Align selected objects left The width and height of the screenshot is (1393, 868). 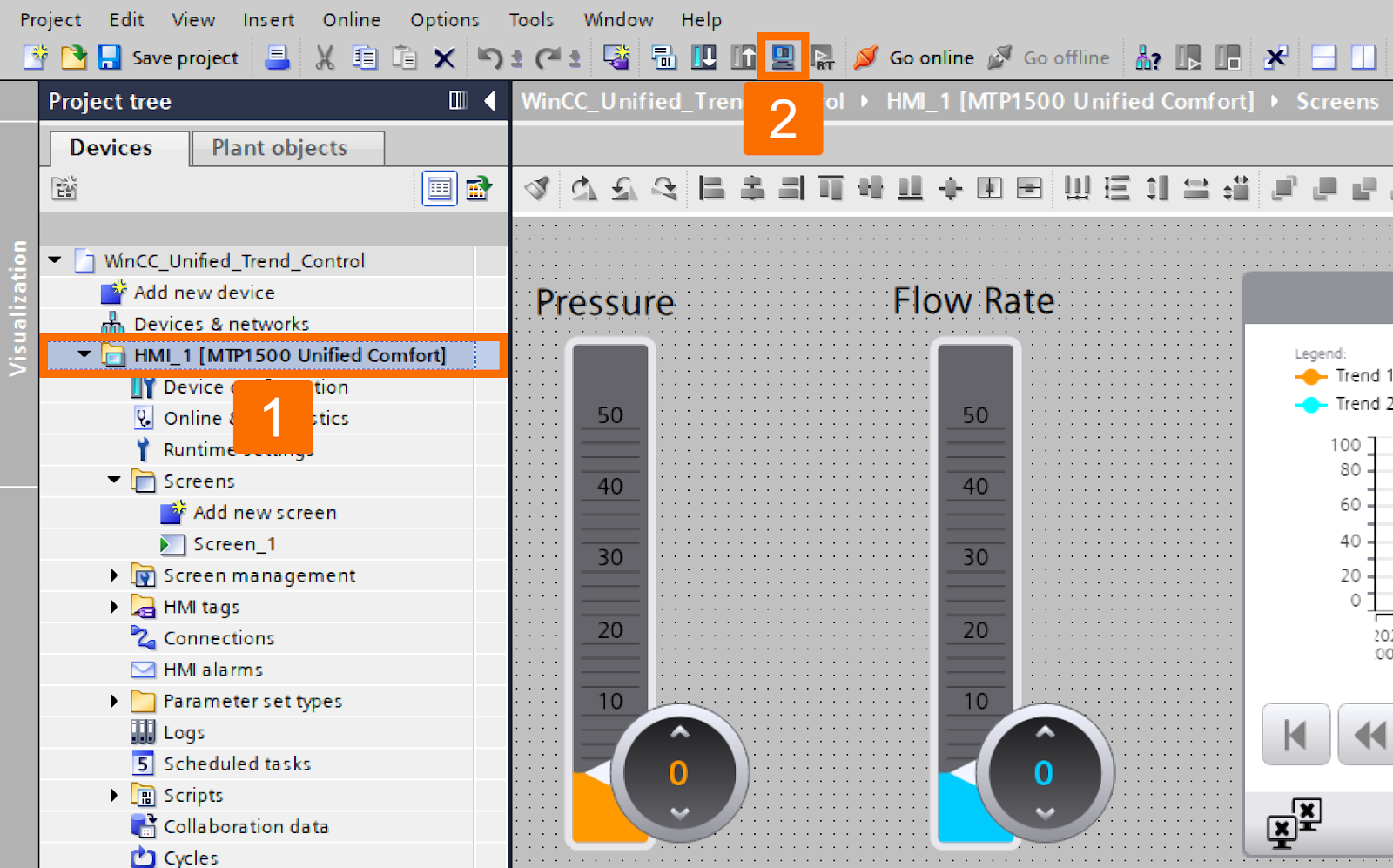point(711,188)
